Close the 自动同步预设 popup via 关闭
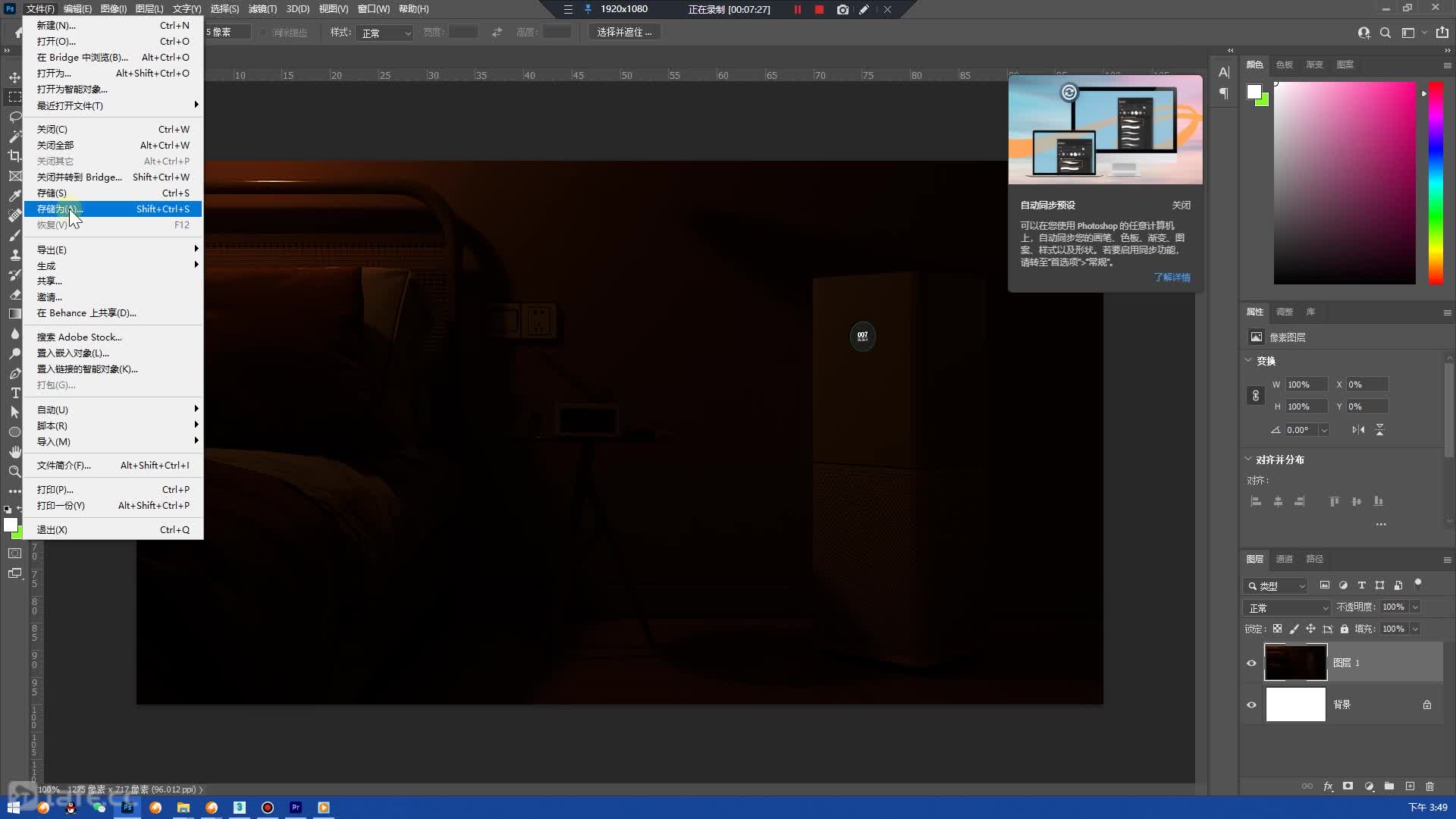The height and width of the screenshot is (819, 1456). (1181, 206)
